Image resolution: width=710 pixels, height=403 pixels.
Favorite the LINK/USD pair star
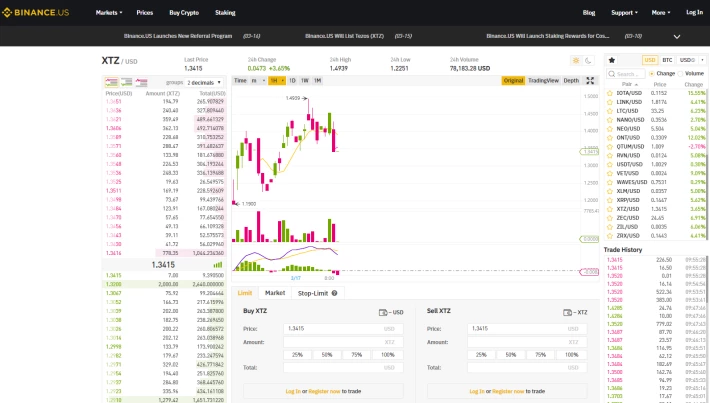610,102
